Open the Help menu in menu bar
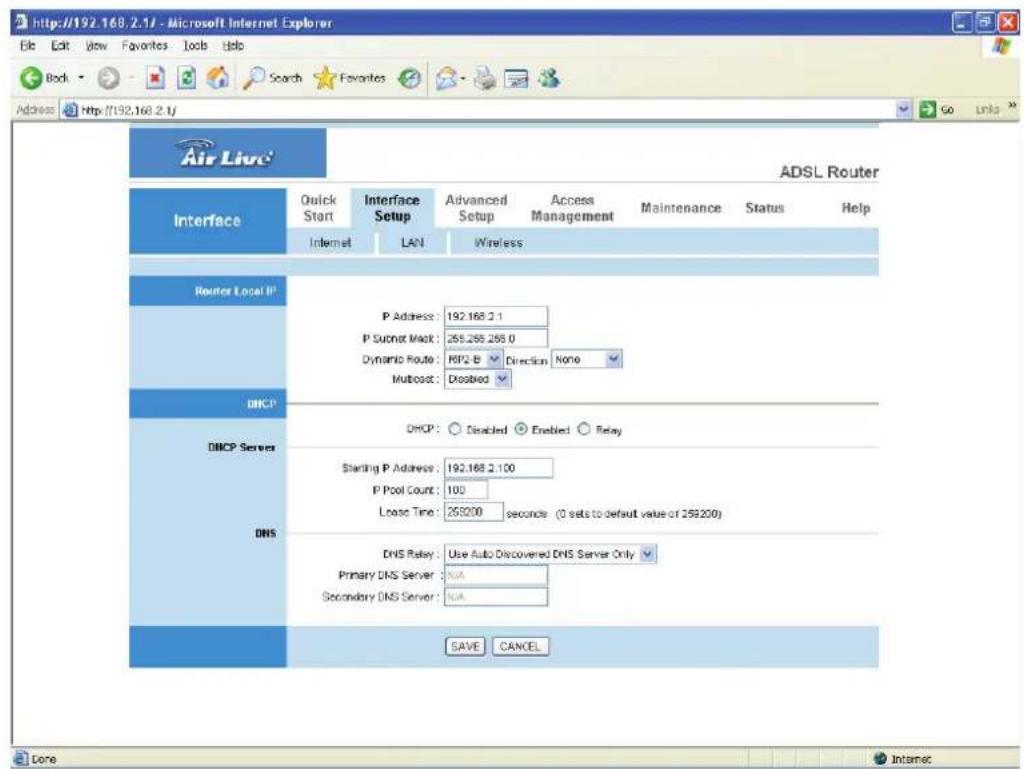The height and width of the screenshot is (770, 1024). tap(233, 46)
